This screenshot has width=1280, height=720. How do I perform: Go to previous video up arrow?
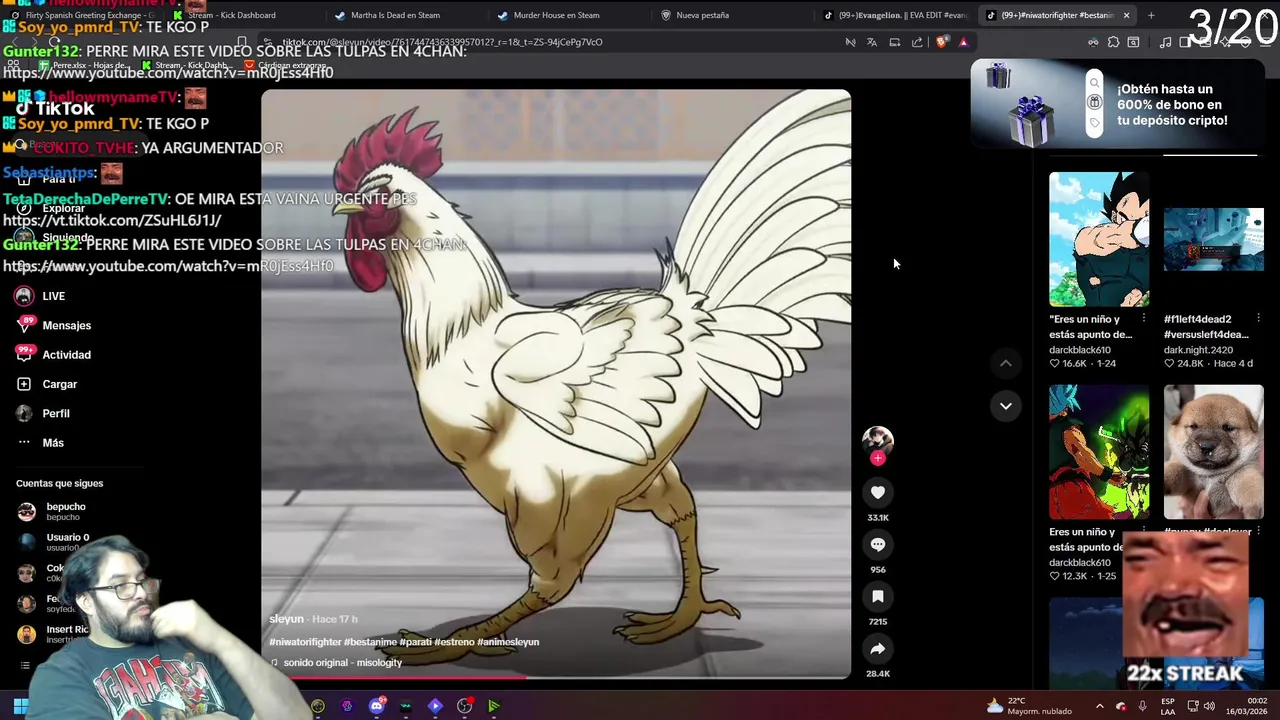[x=1005, y=363]
